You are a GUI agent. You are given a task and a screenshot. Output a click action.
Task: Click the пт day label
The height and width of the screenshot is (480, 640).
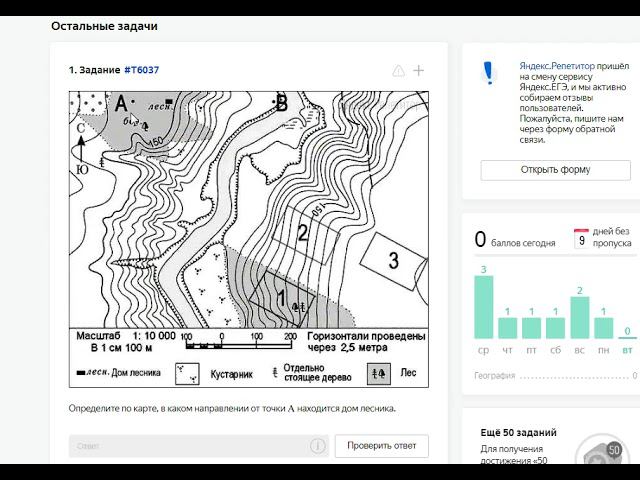click(531, 350)
